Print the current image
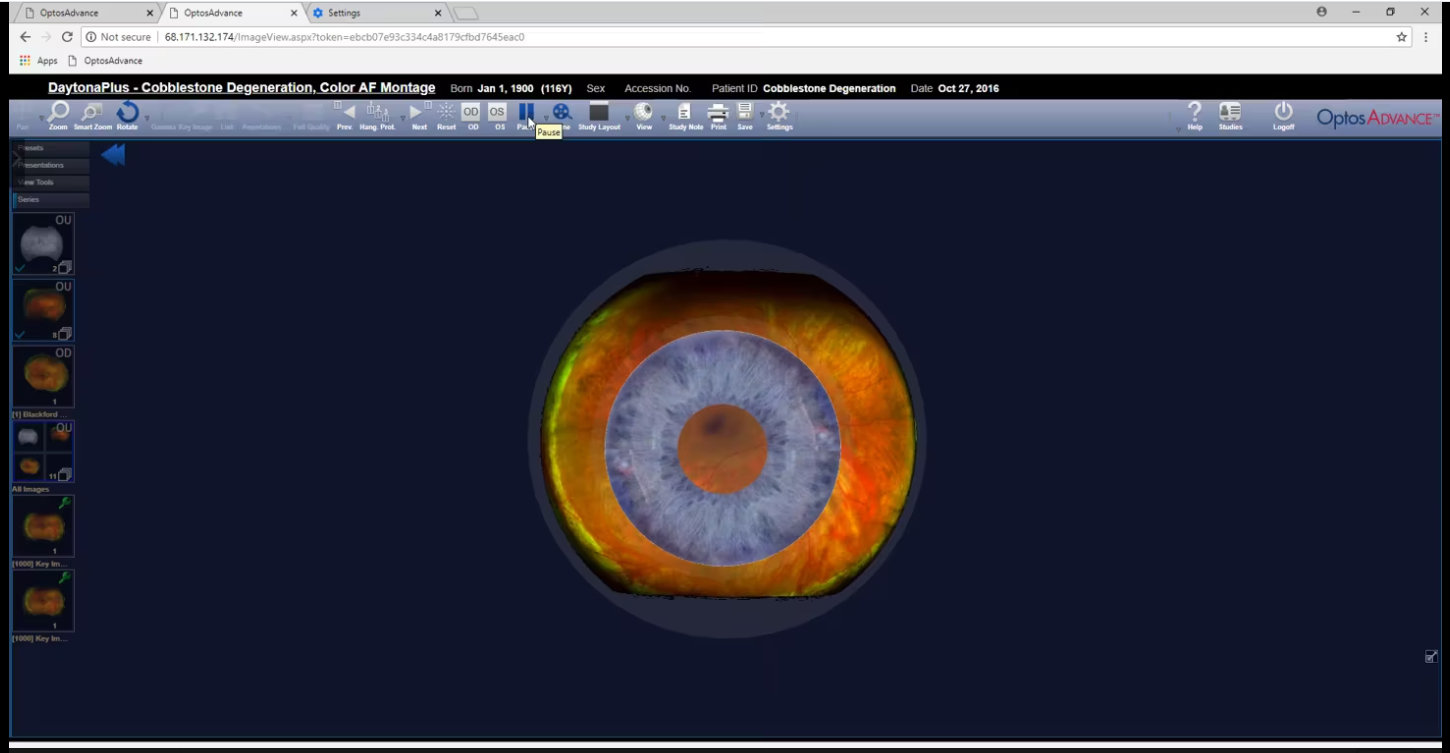The image size is (1450, 753). pyautogui.click(x=718, y=113)
